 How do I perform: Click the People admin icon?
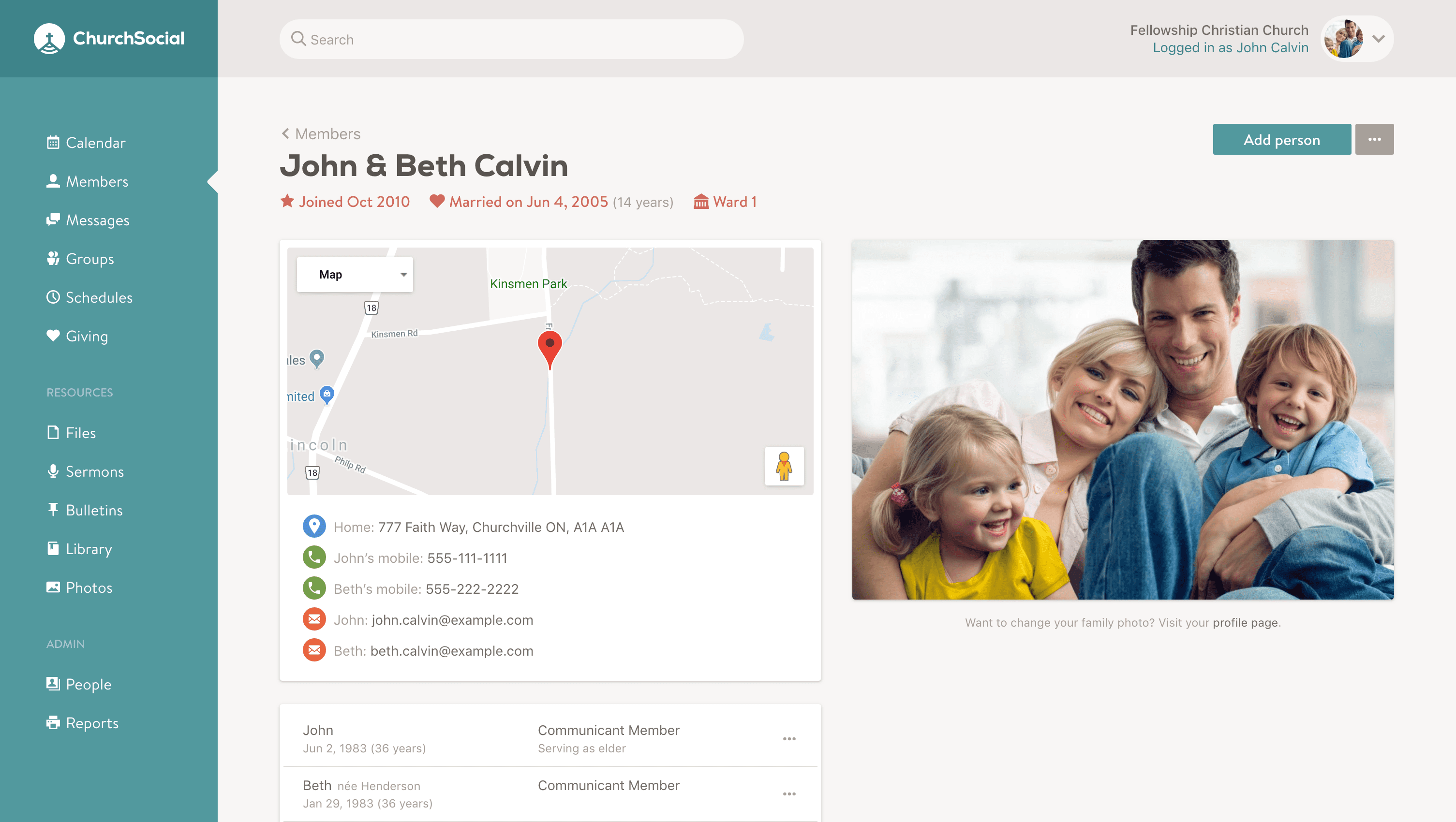pos(52,683)
